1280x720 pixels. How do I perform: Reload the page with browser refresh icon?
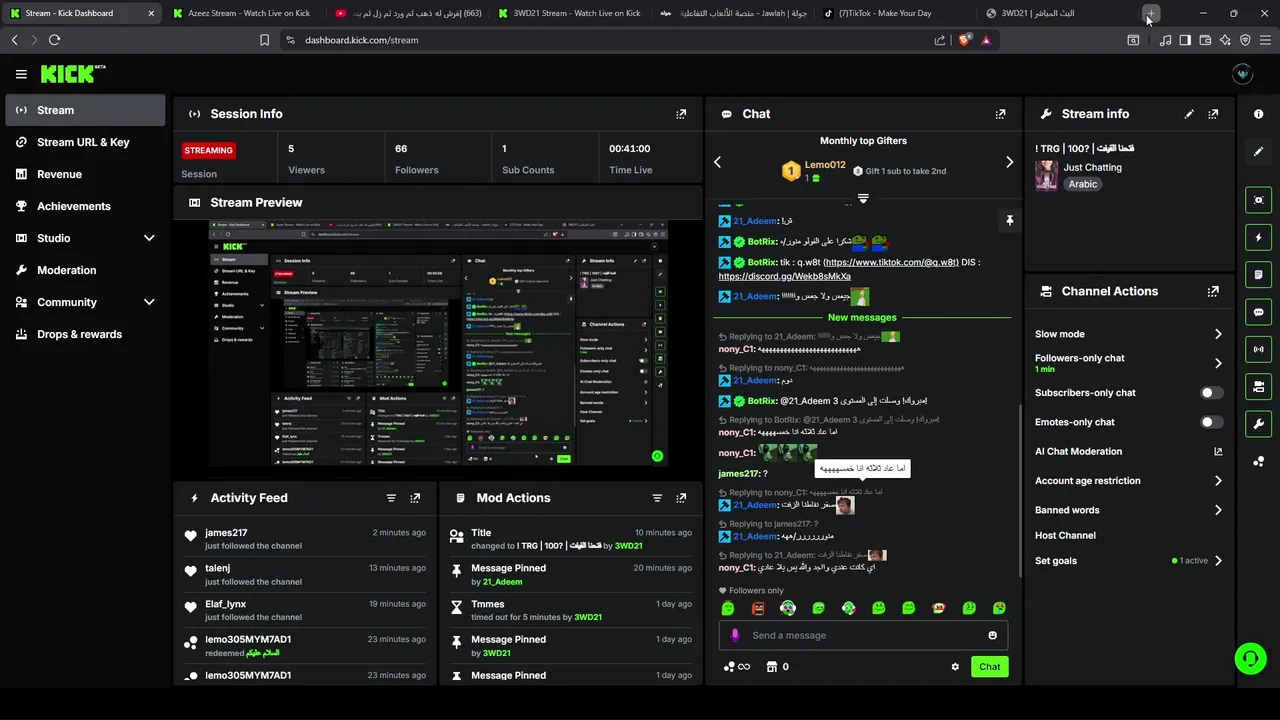[x=54, y=40]
